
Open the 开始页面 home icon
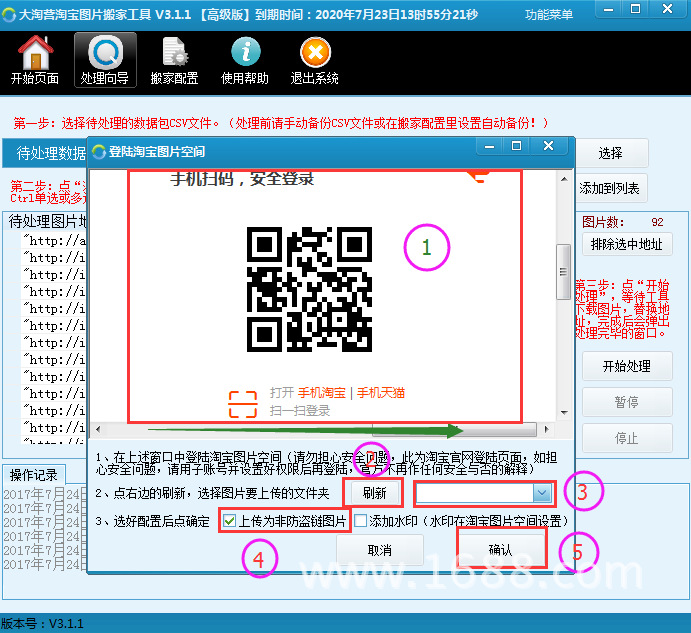[35, 60]
